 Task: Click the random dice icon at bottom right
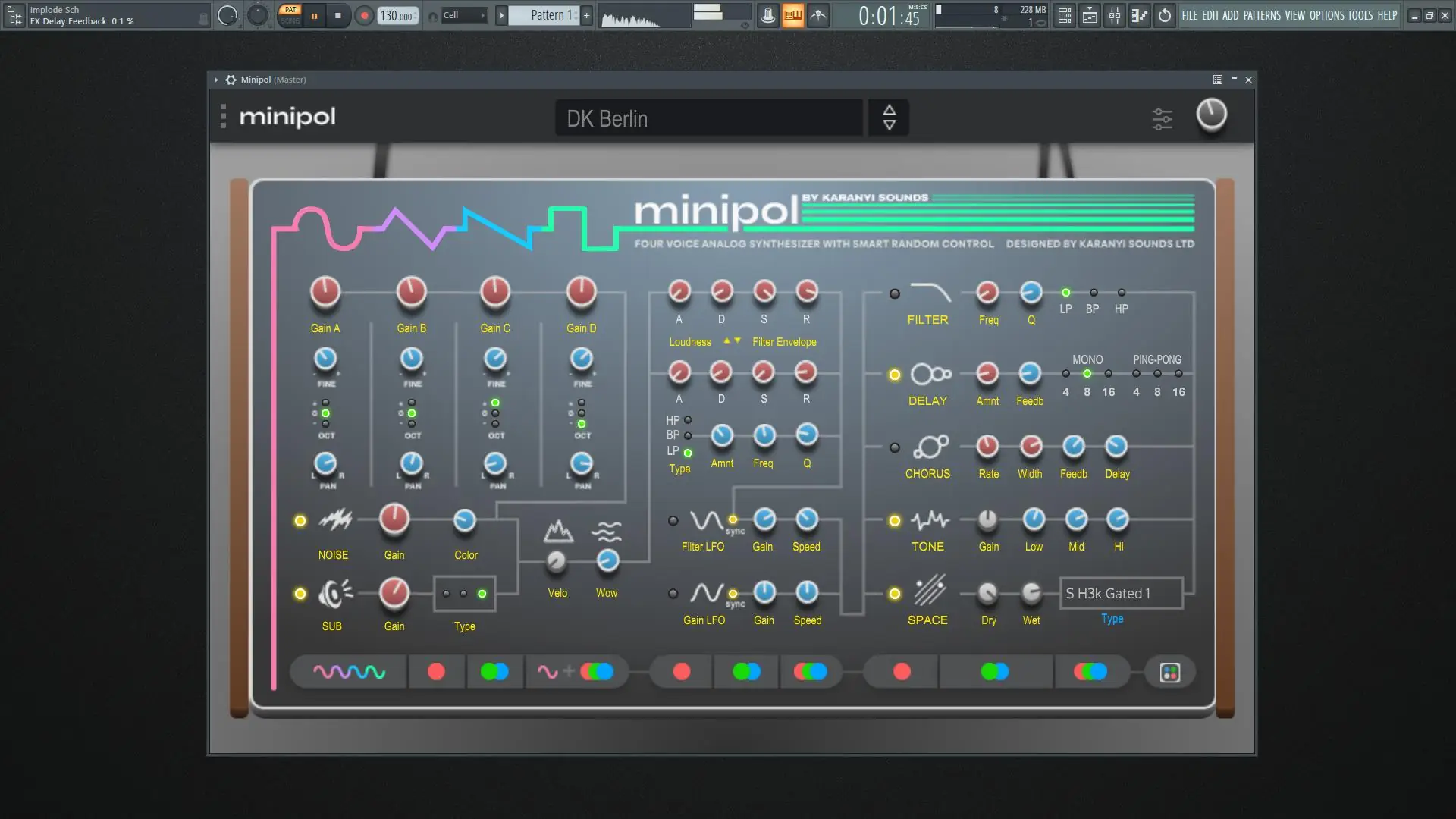(1169, 673)
